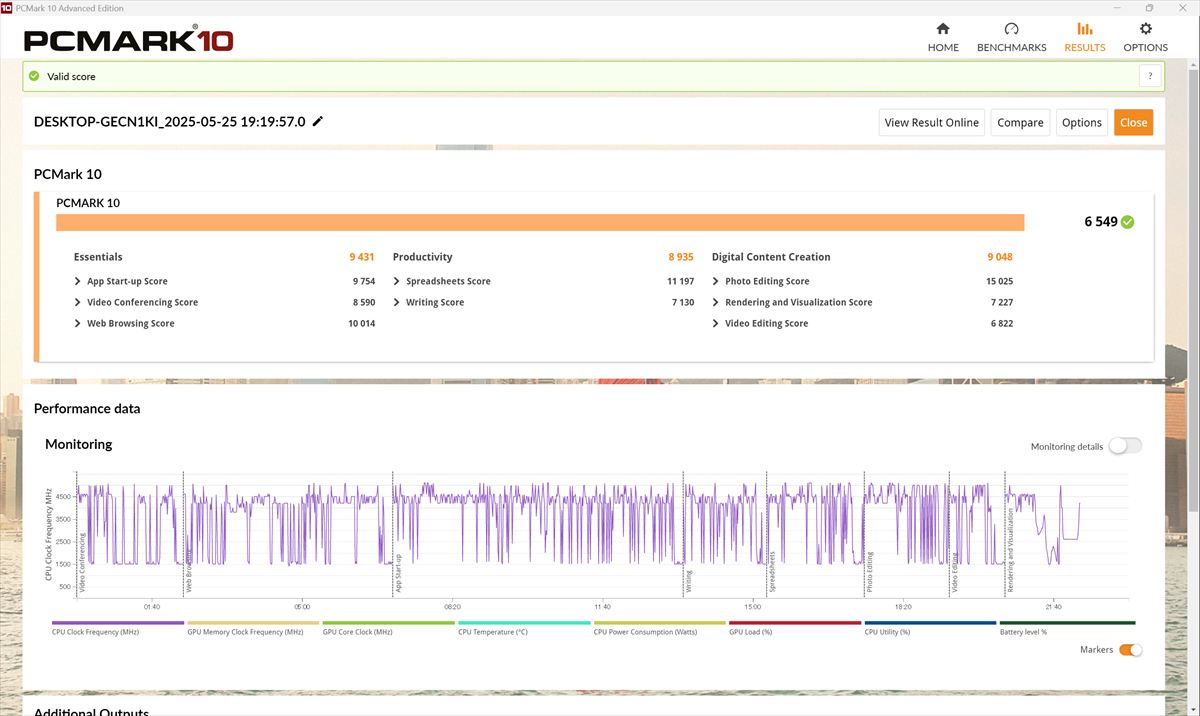Expand Video Conferencing Score details
This screenshot has height=716, width=1200.
click(78, 302)
